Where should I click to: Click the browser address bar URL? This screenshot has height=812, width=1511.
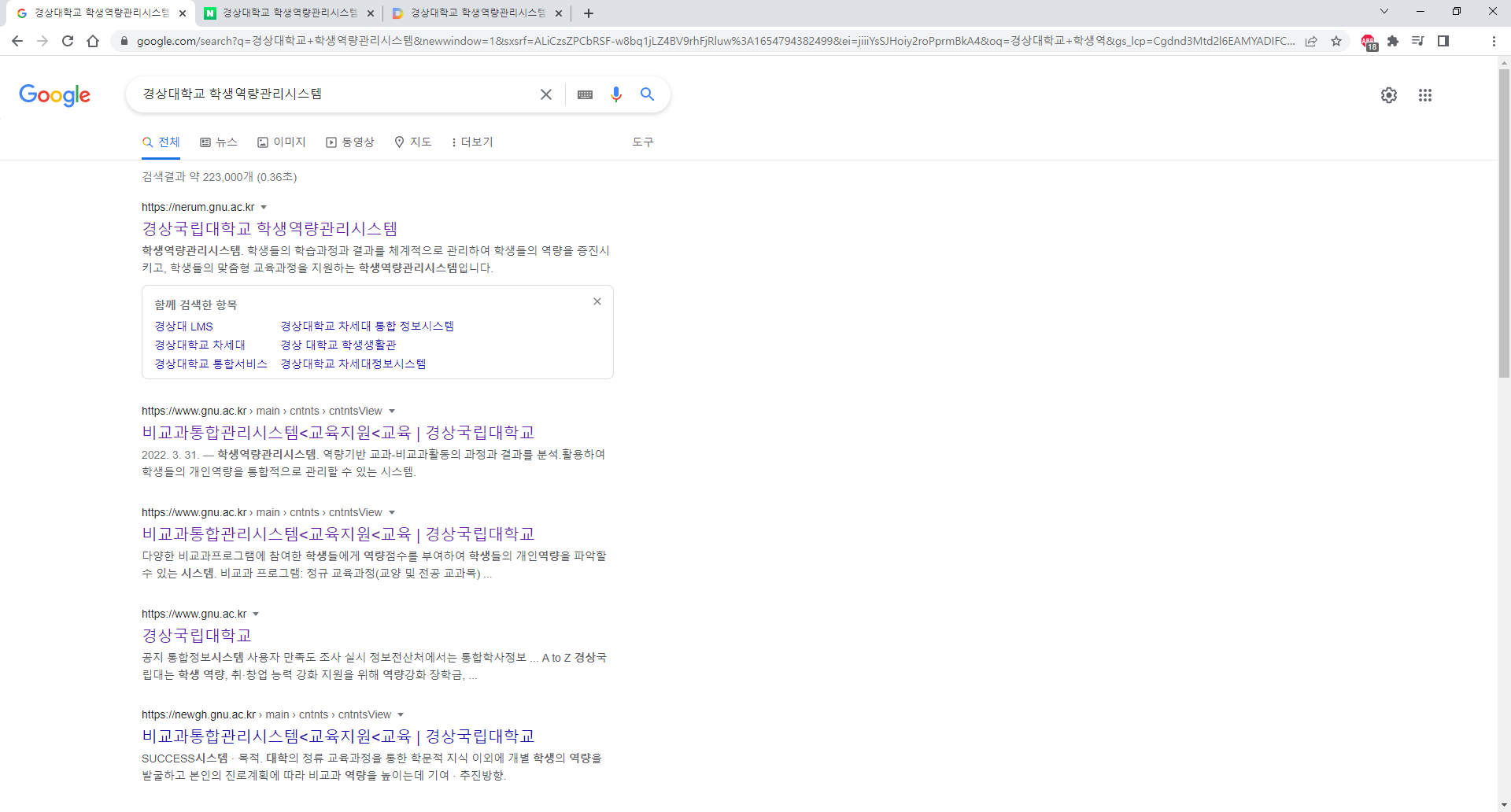coord(715,41)
